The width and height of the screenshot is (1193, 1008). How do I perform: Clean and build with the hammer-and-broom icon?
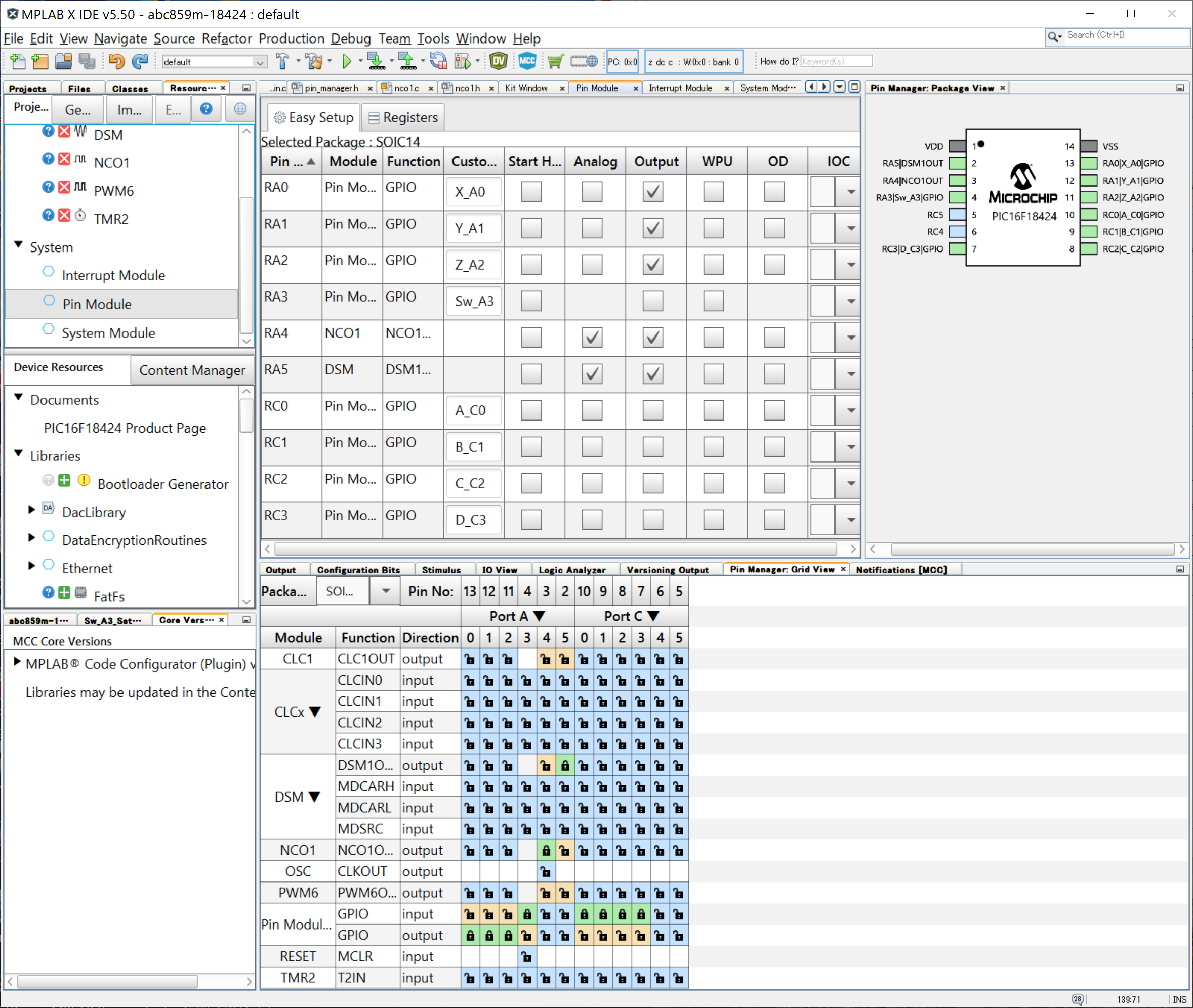[314, 61]
